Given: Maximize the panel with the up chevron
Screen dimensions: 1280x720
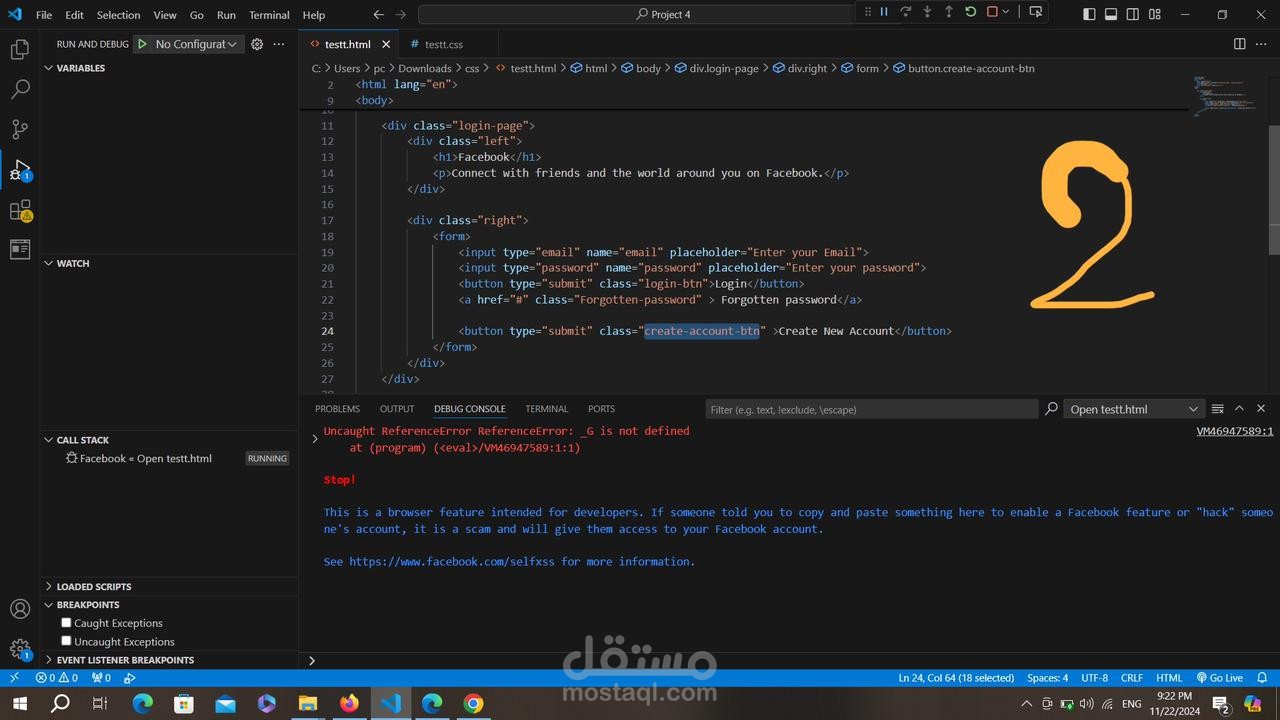Looking at the screenshot, I should [1239, 408].
